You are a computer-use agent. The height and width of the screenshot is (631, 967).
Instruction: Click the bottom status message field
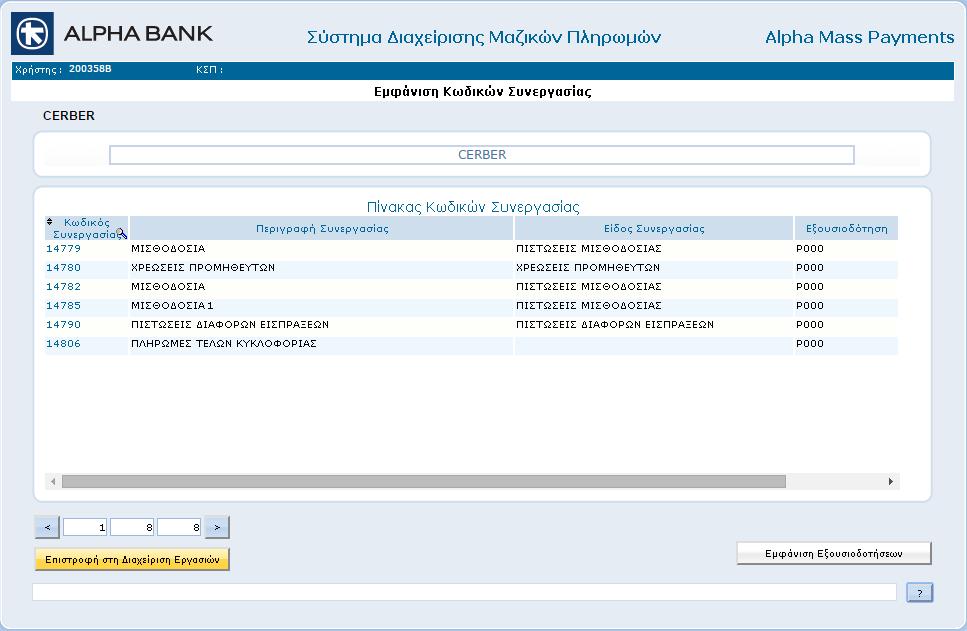pyautogui.click(x=464, y=592)
